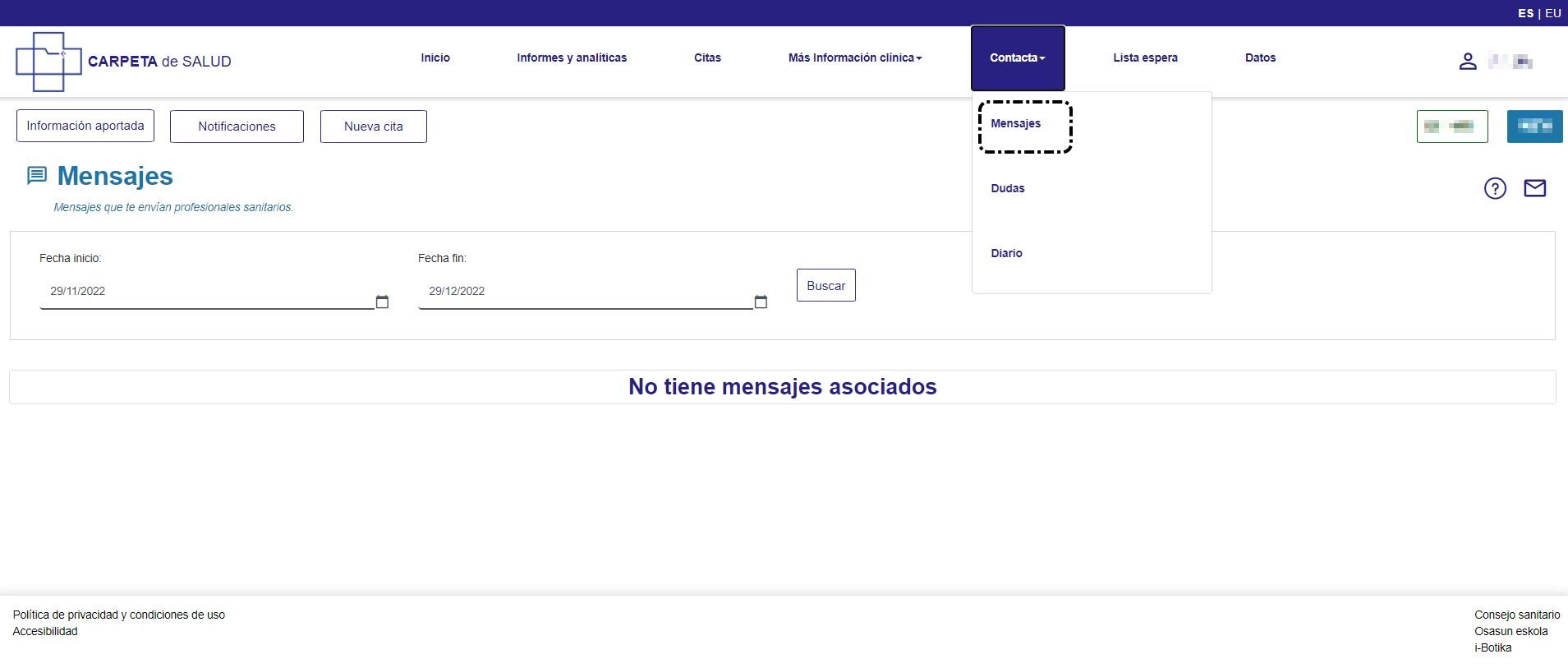Open the Consejo sanitario footer link
Viewport: 1568px width, 668px height.
pyautogui.click(x=1517, y=615)
